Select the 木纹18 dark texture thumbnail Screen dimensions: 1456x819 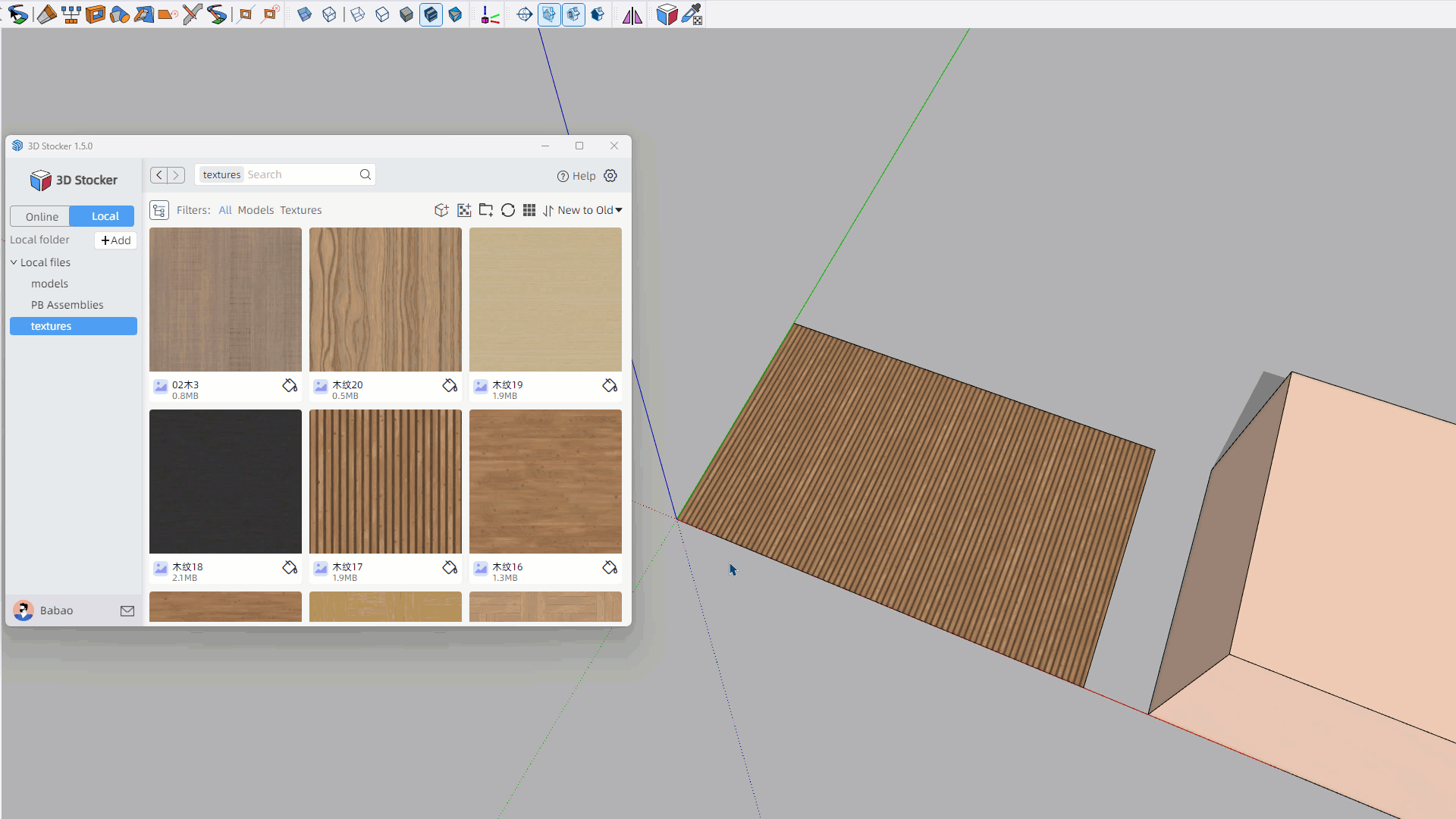[225, 481]
